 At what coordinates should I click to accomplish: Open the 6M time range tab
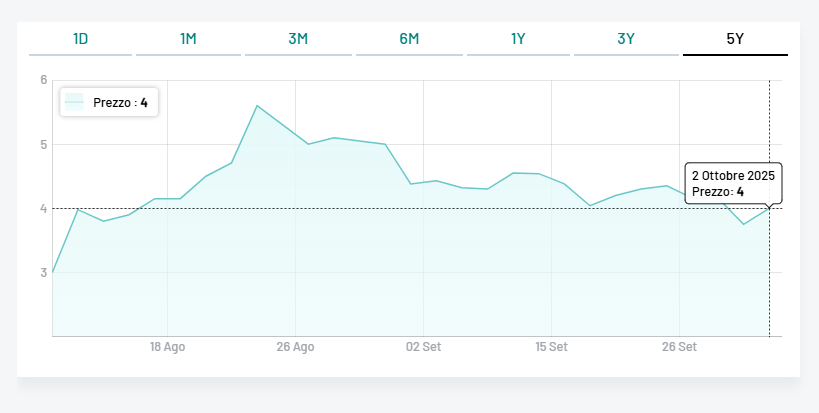pyautogui.click(x=409, y=39)
